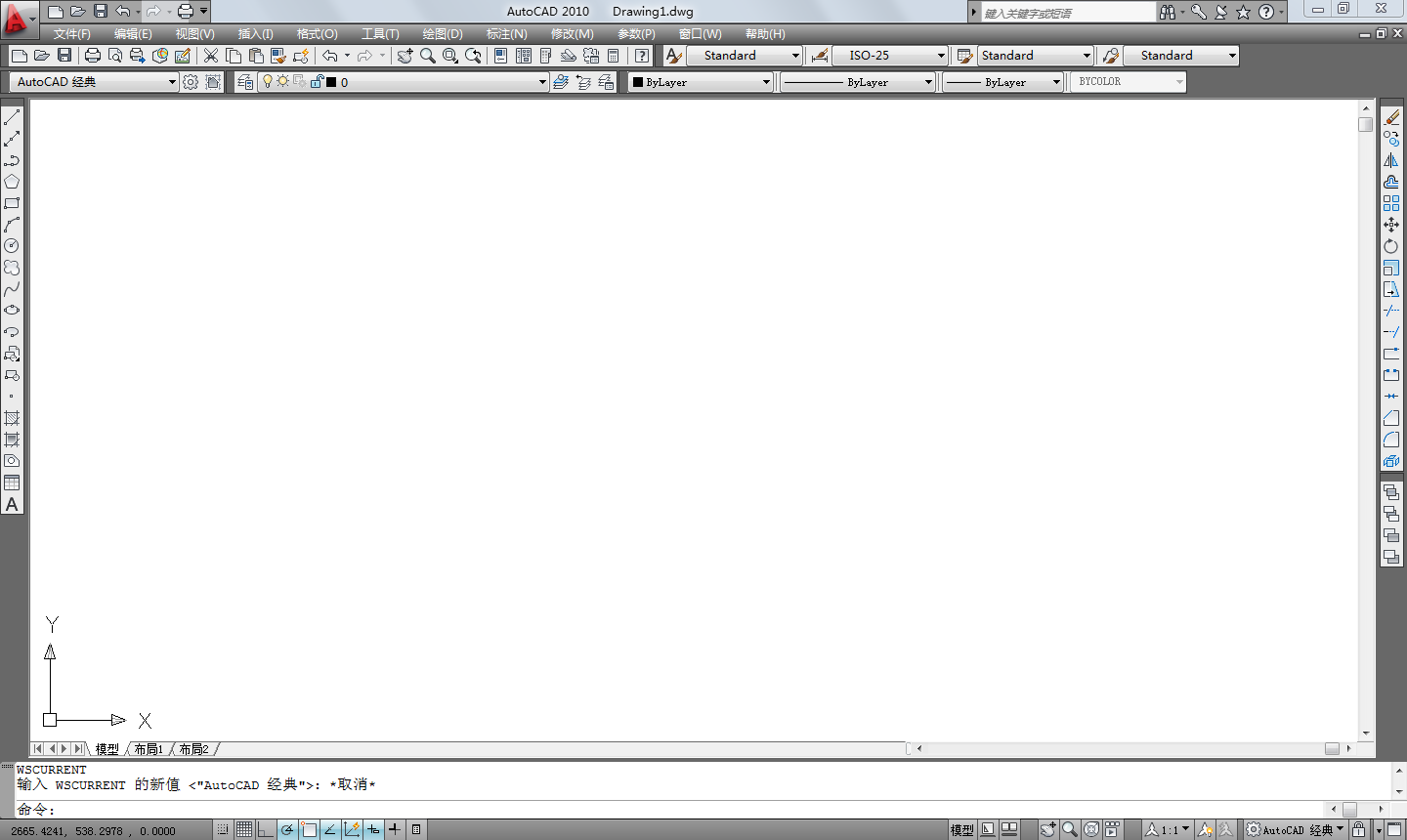Click Save in the Quick Access Toolbar
The height and width of the screenshot is (840, 1407).
tap(100, 11)
